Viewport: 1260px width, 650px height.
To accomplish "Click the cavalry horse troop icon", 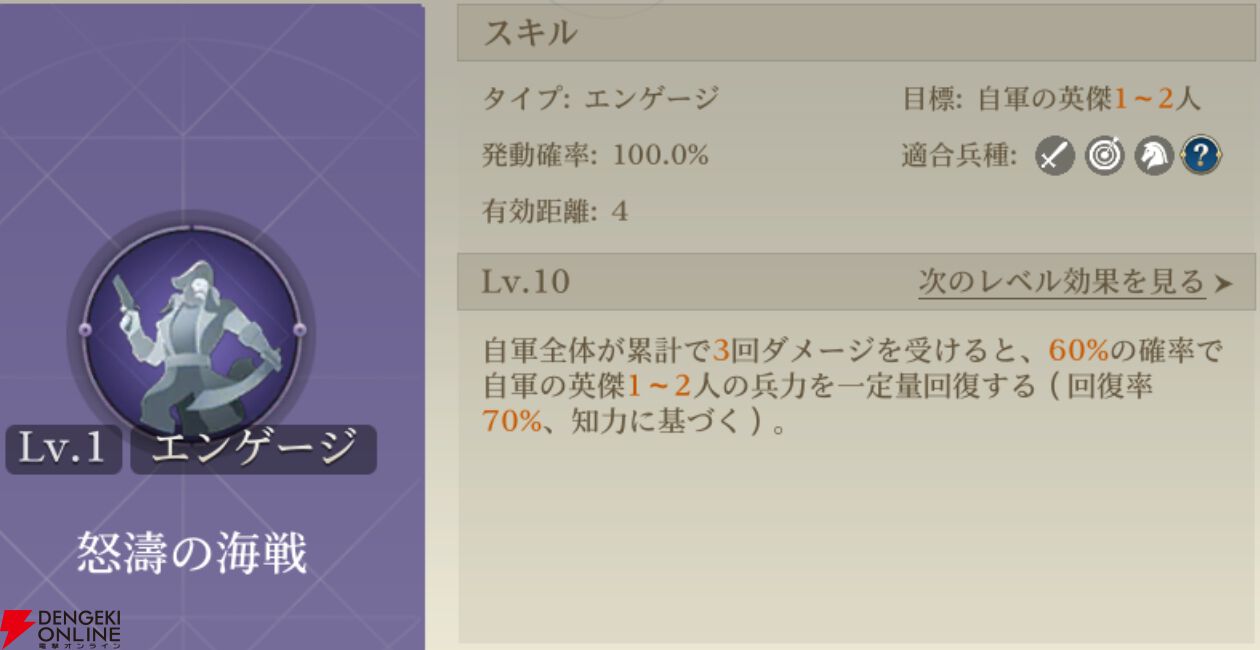I will (x=1153, y=156).
